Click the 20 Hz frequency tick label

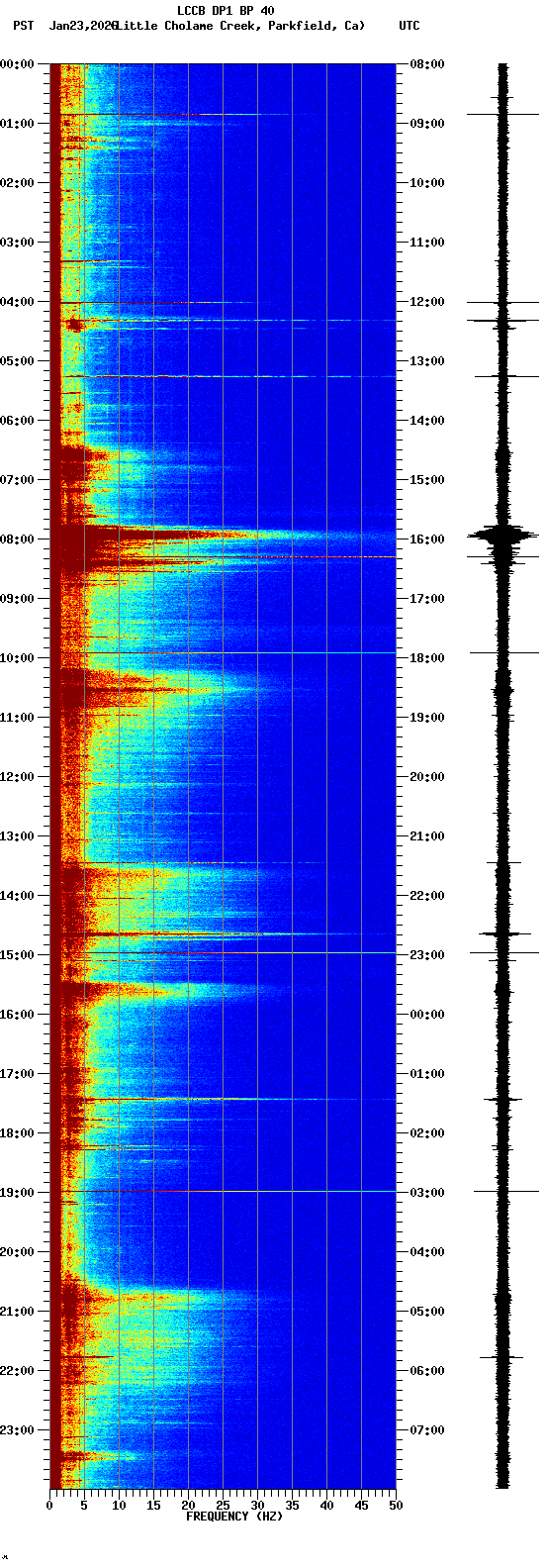[188, 1506]
